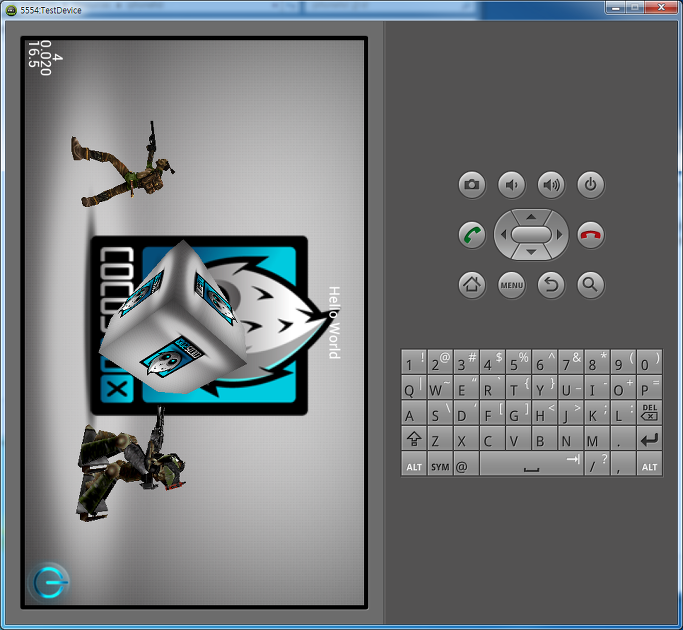Open the MENU hardware button
Viewport: 683px width, 630px height.
pyautogui.click(x=511, y=285)
